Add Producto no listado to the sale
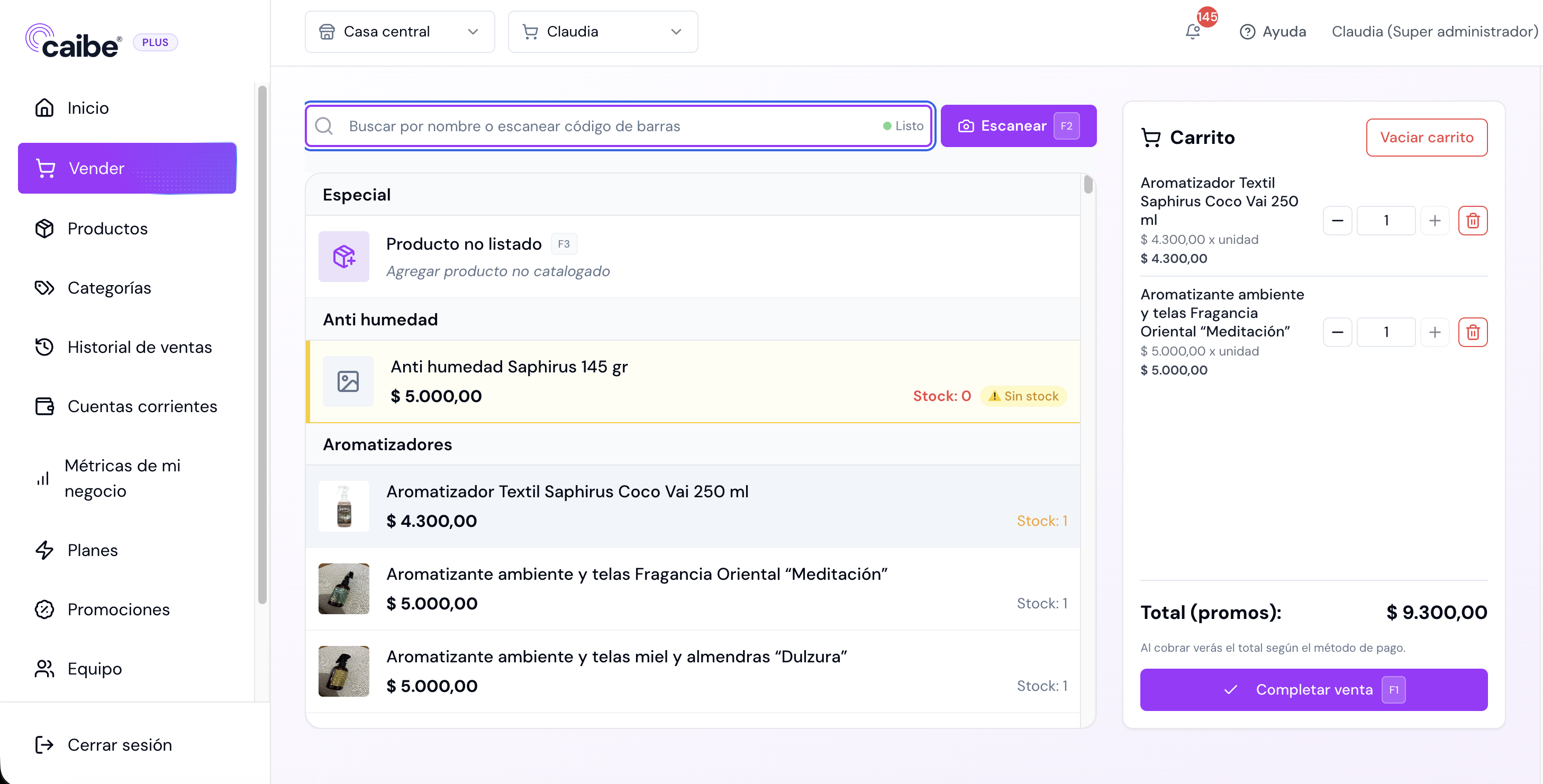This screenshot has height=784, width=1543. click(693, 257)
